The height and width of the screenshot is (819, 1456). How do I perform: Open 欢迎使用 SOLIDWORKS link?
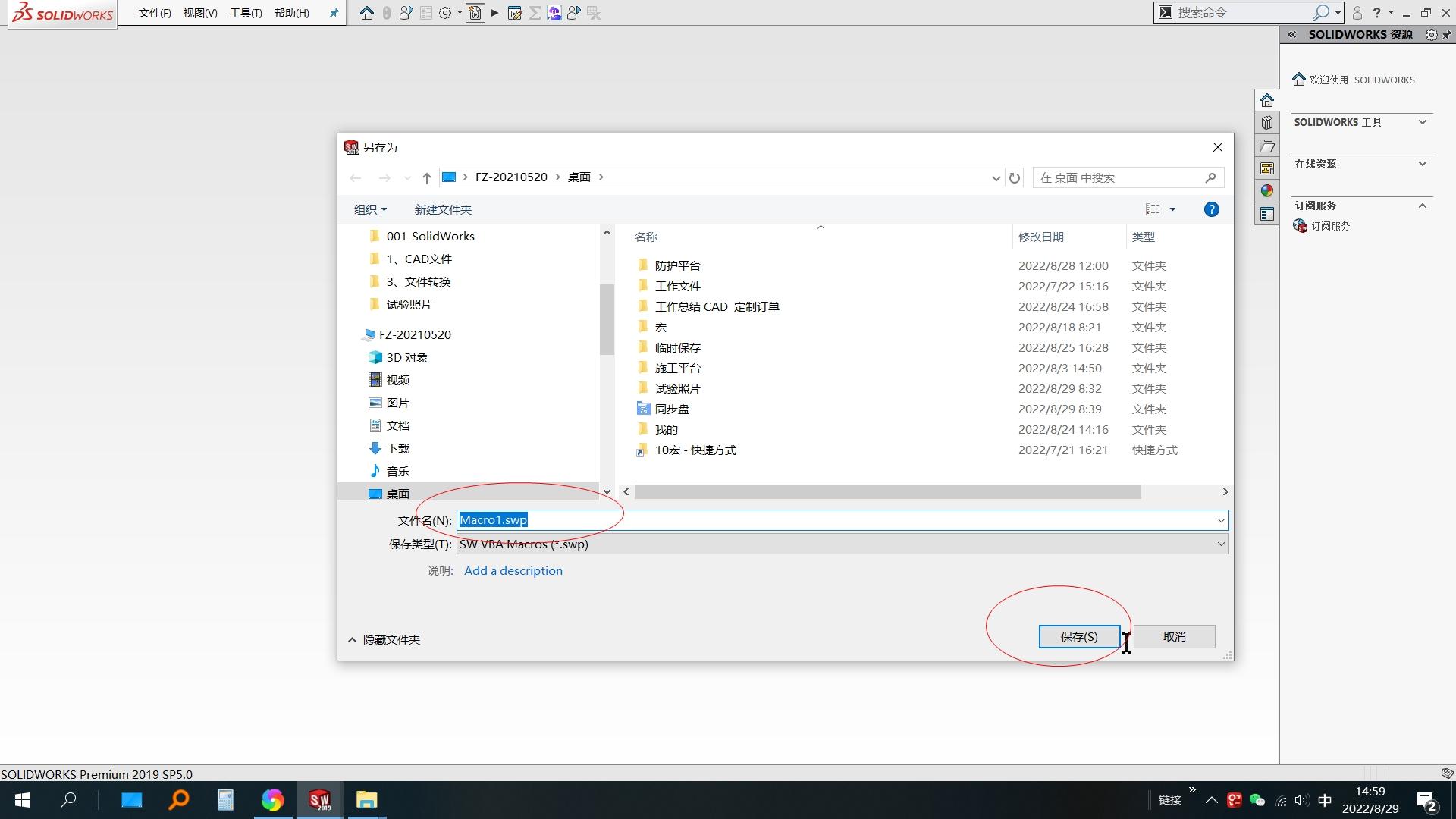coord(1354,80)
